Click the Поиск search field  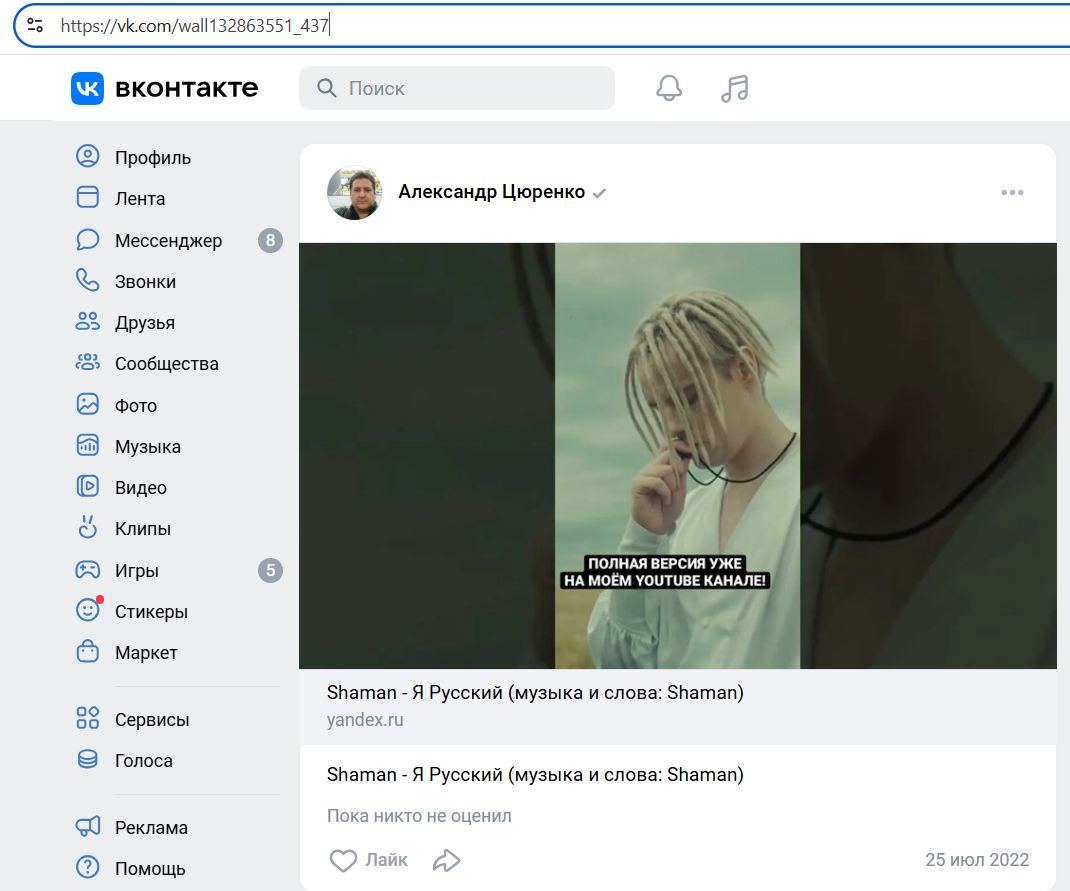coord(457,88)
